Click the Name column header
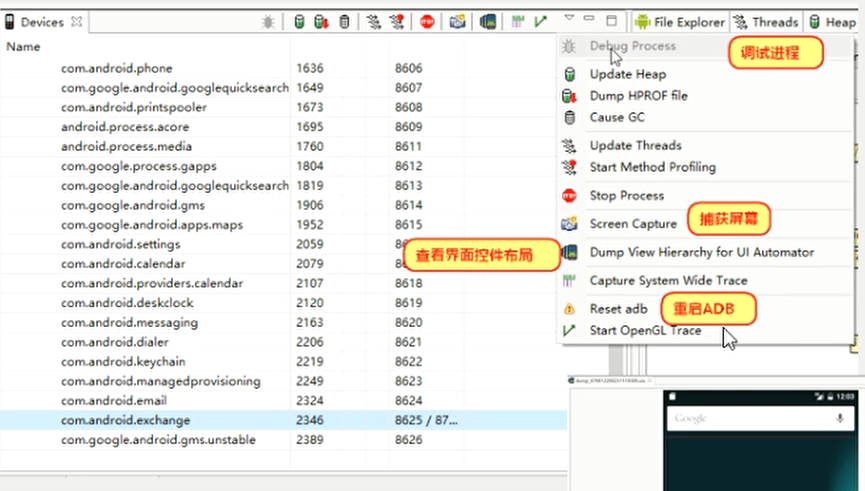The height and width of the screenshot is (491, 865). point(23,47)
